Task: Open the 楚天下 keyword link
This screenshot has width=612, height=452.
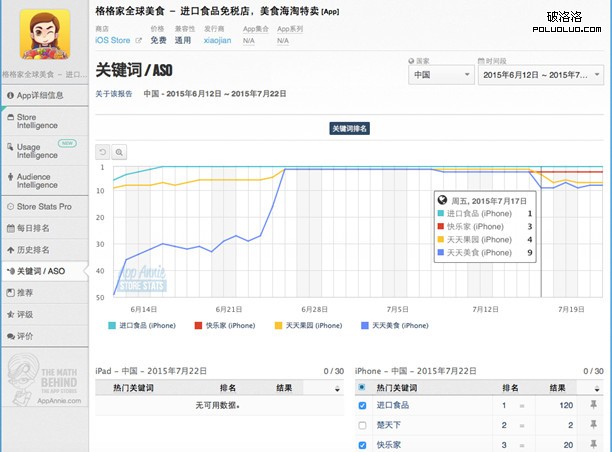Action: coord(388,425)
